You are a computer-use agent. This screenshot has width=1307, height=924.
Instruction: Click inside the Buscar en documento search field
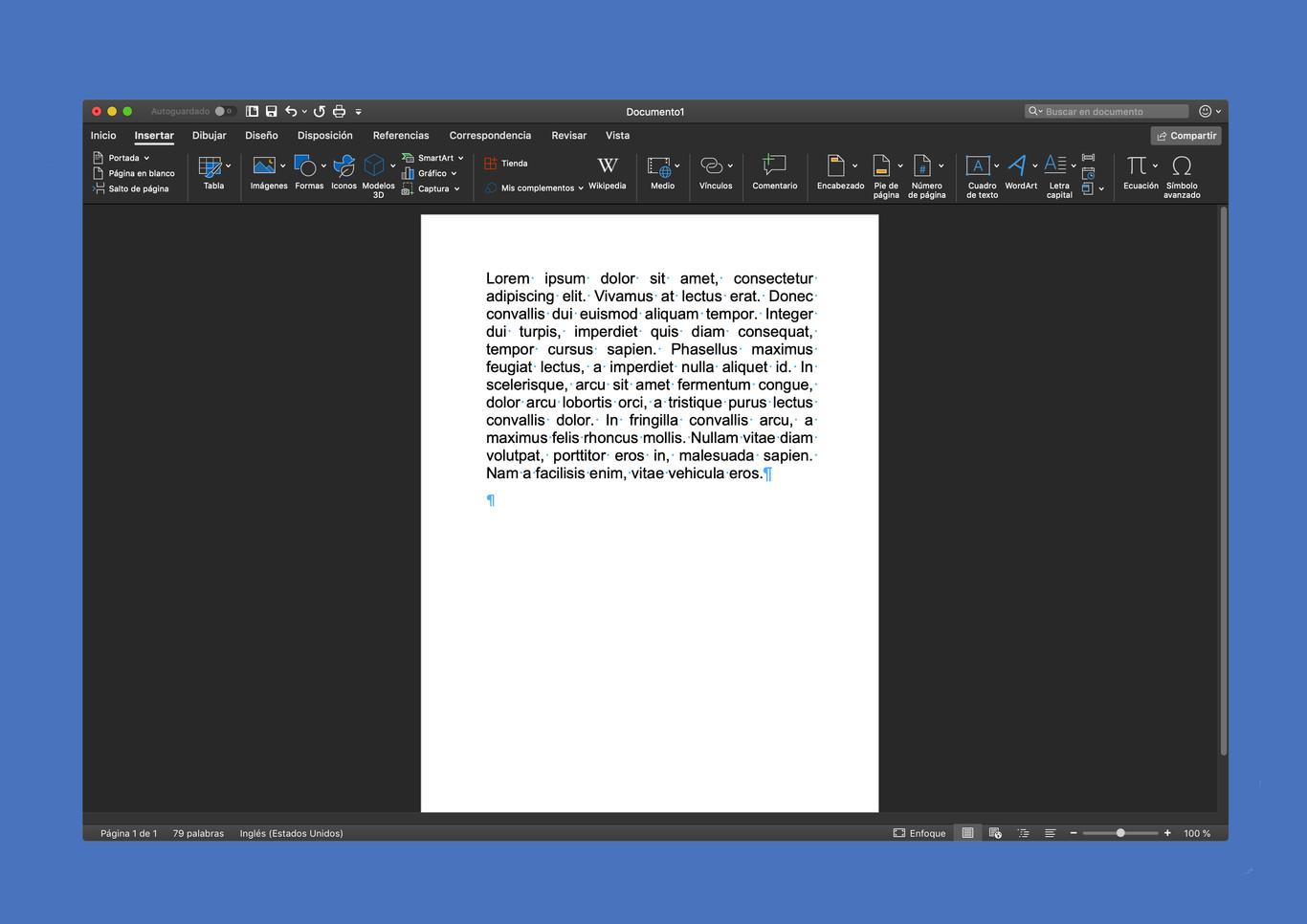(x=1105, y=111)
